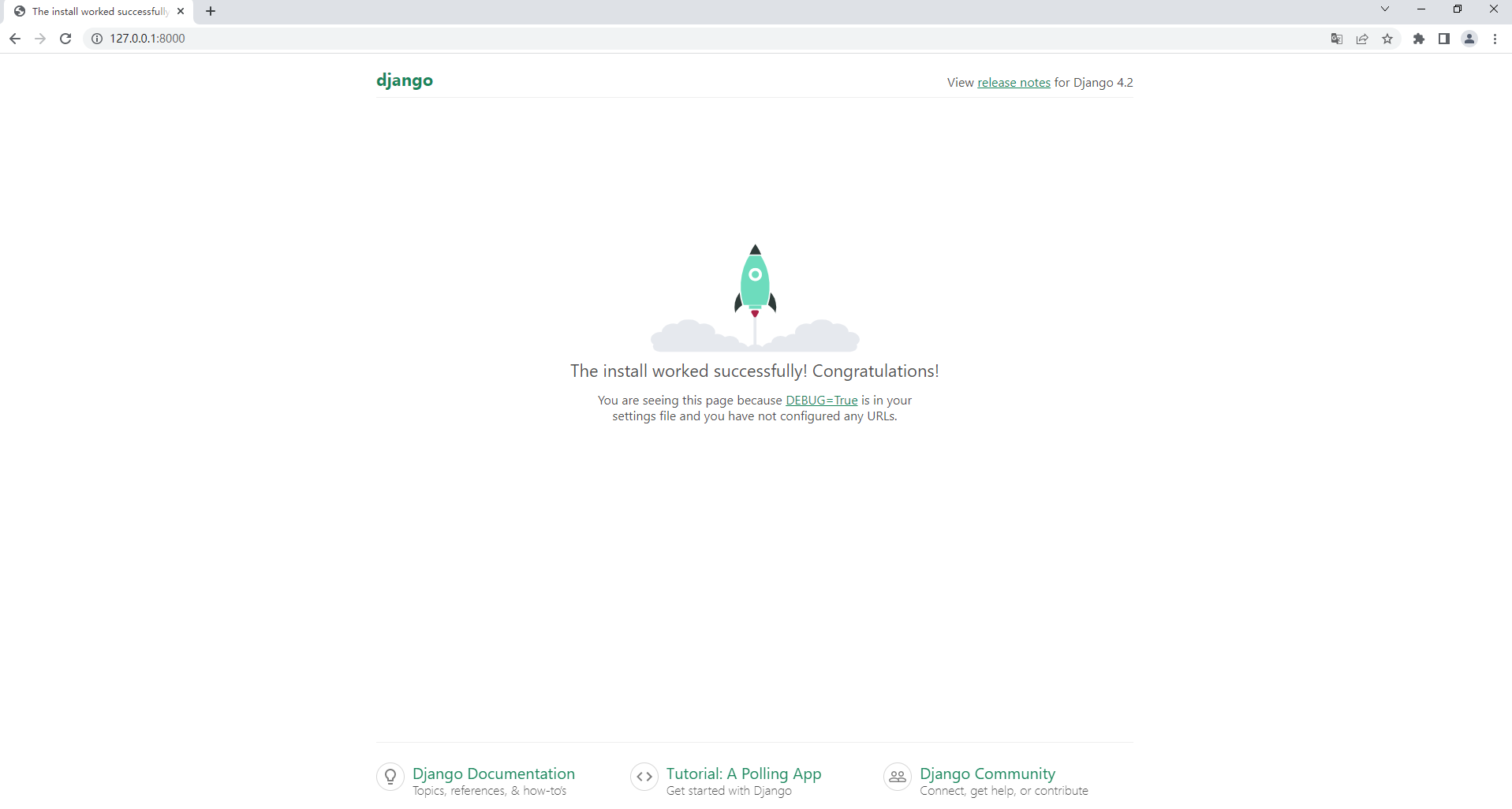This screenshot has width=1512, height=809.
Task: Select 'The install worked successfully' tab
Action: pos(99,12)
